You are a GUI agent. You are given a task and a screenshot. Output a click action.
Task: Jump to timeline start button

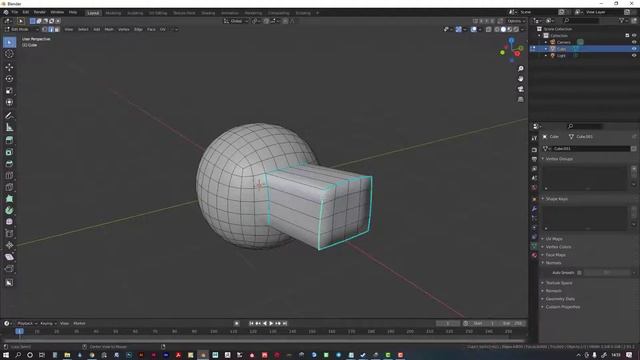[251, 323]
